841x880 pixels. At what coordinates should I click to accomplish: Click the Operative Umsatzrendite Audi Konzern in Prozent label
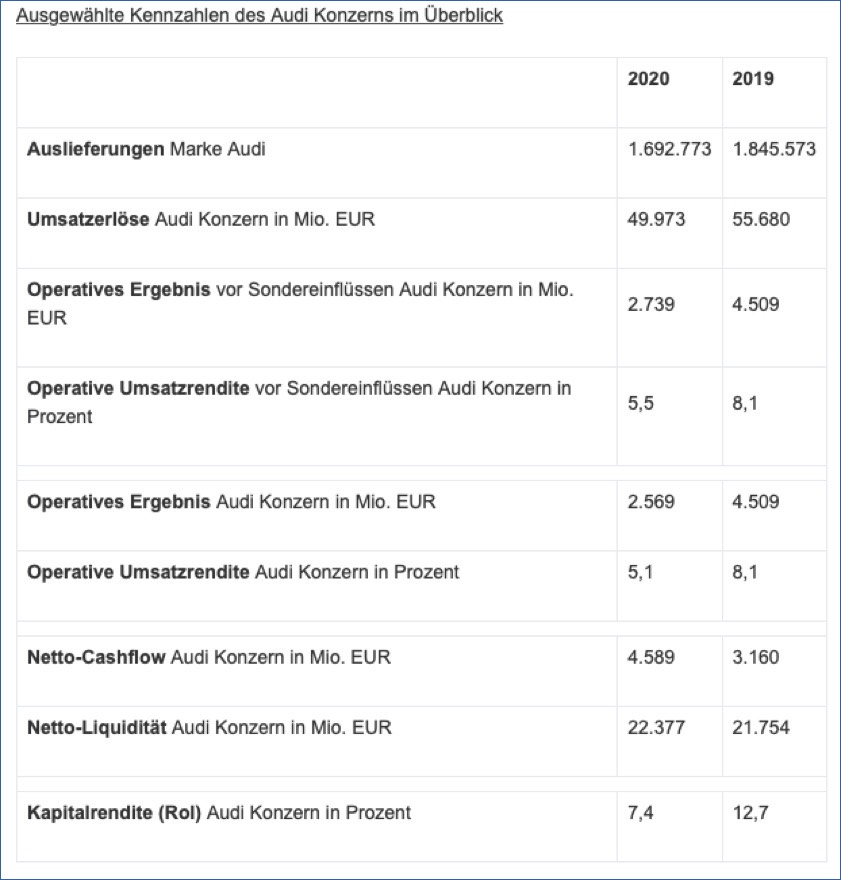click(243, 572)
